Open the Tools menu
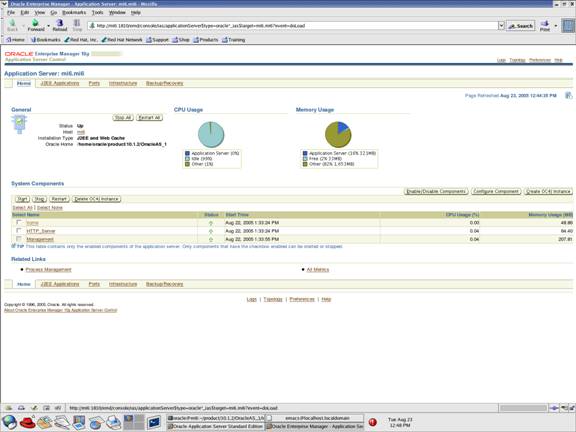This screenshot has height=432, width=576. pyautogui.click(x=97, y=12)
